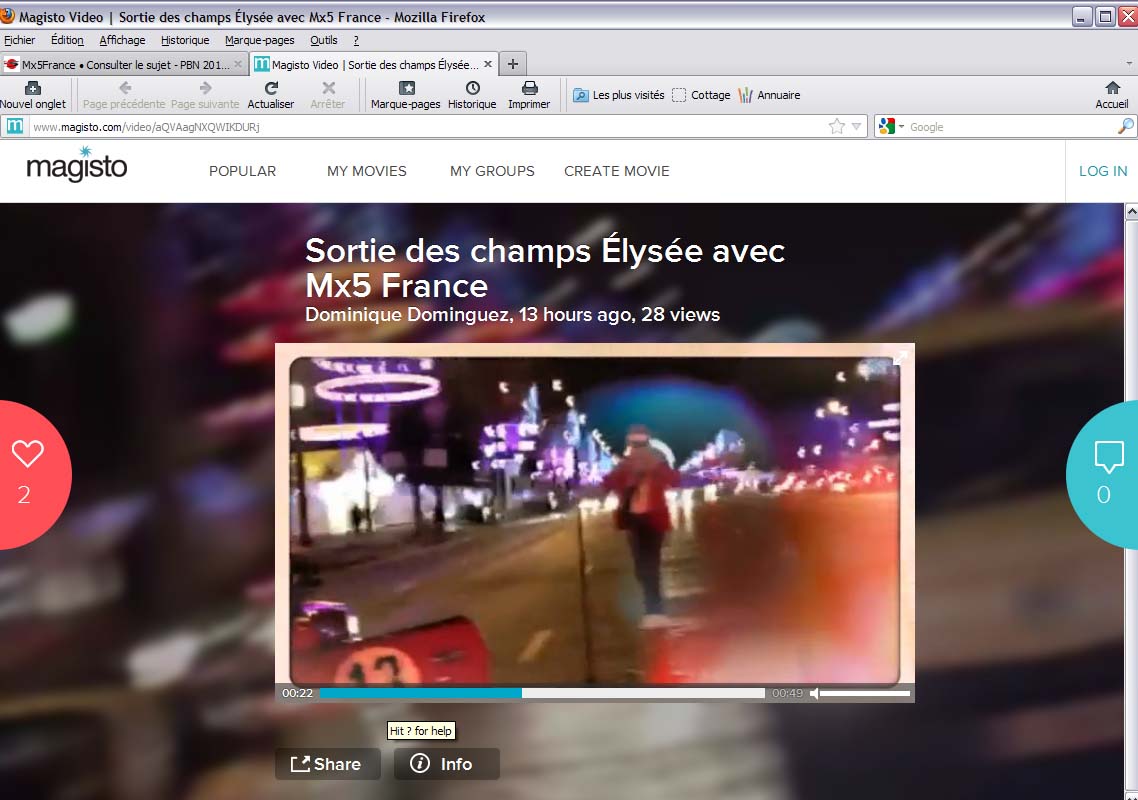Click LOG IN link
Screen dimensions: 1138x800
tap(1103, 171)
